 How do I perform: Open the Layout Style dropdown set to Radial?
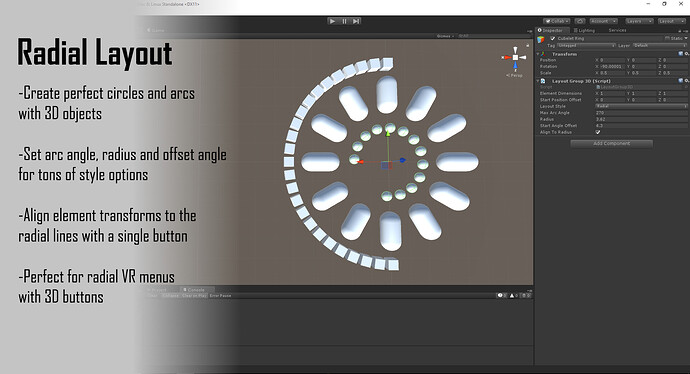click(x=641, y=106)
